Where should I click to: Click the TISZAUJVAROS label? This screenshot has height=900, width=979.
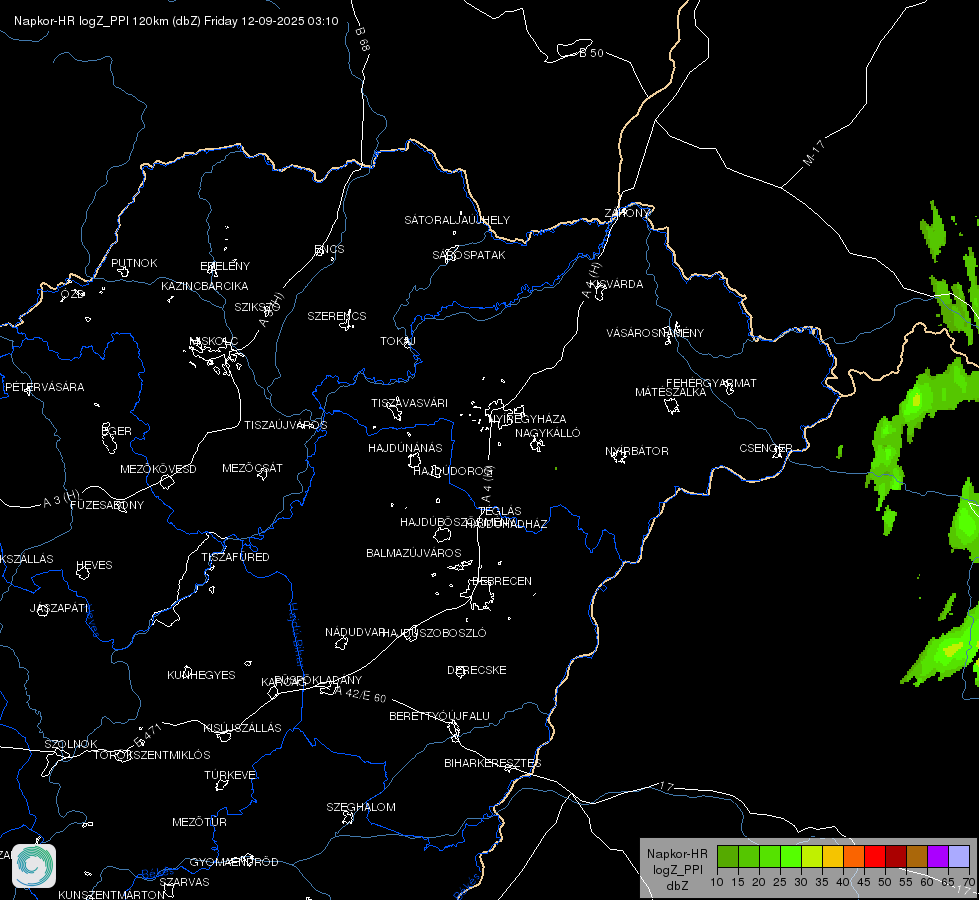tap(286, 425)
